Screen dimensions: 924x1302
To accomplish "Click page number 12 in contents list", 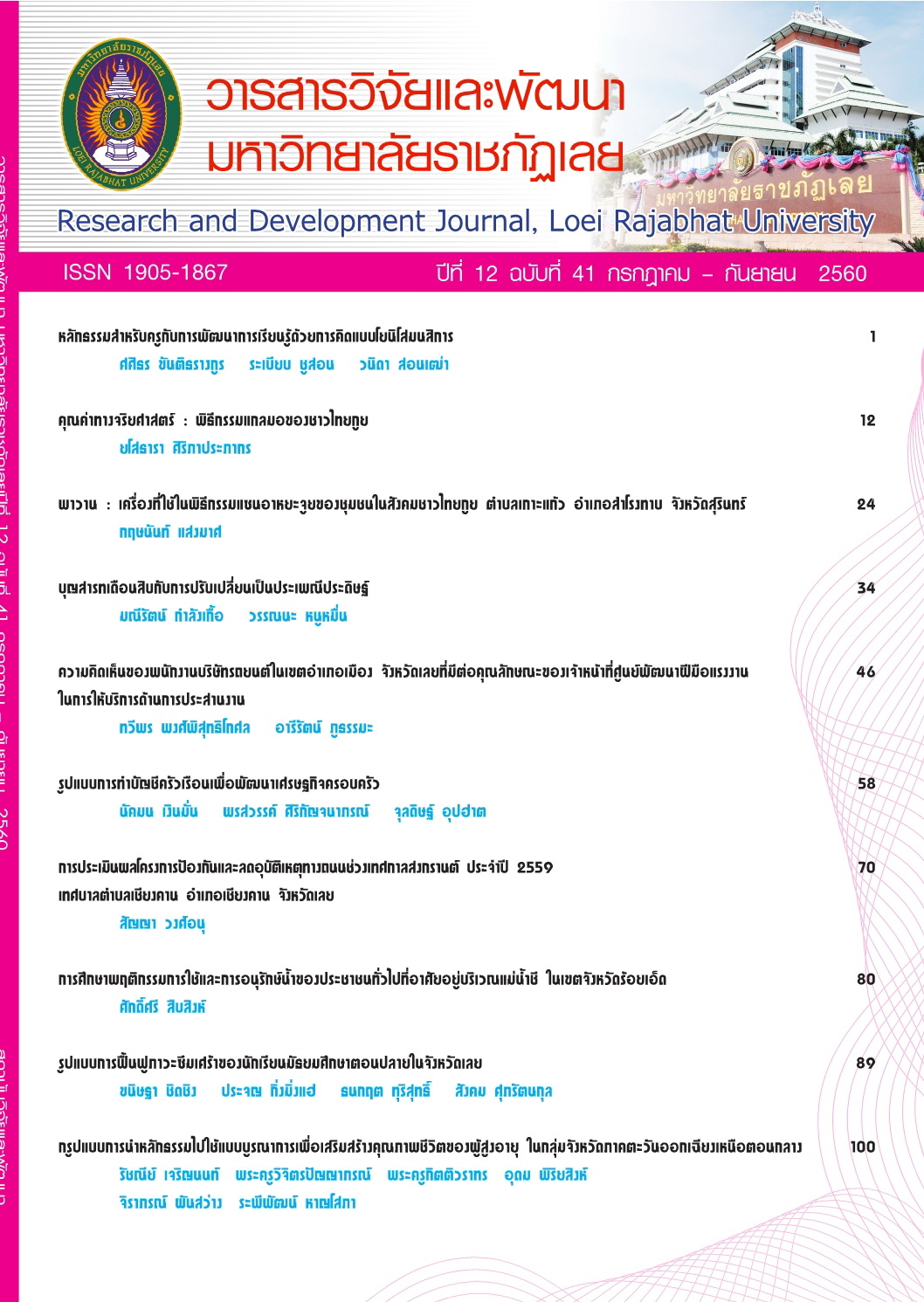I will tap(866, 420).
